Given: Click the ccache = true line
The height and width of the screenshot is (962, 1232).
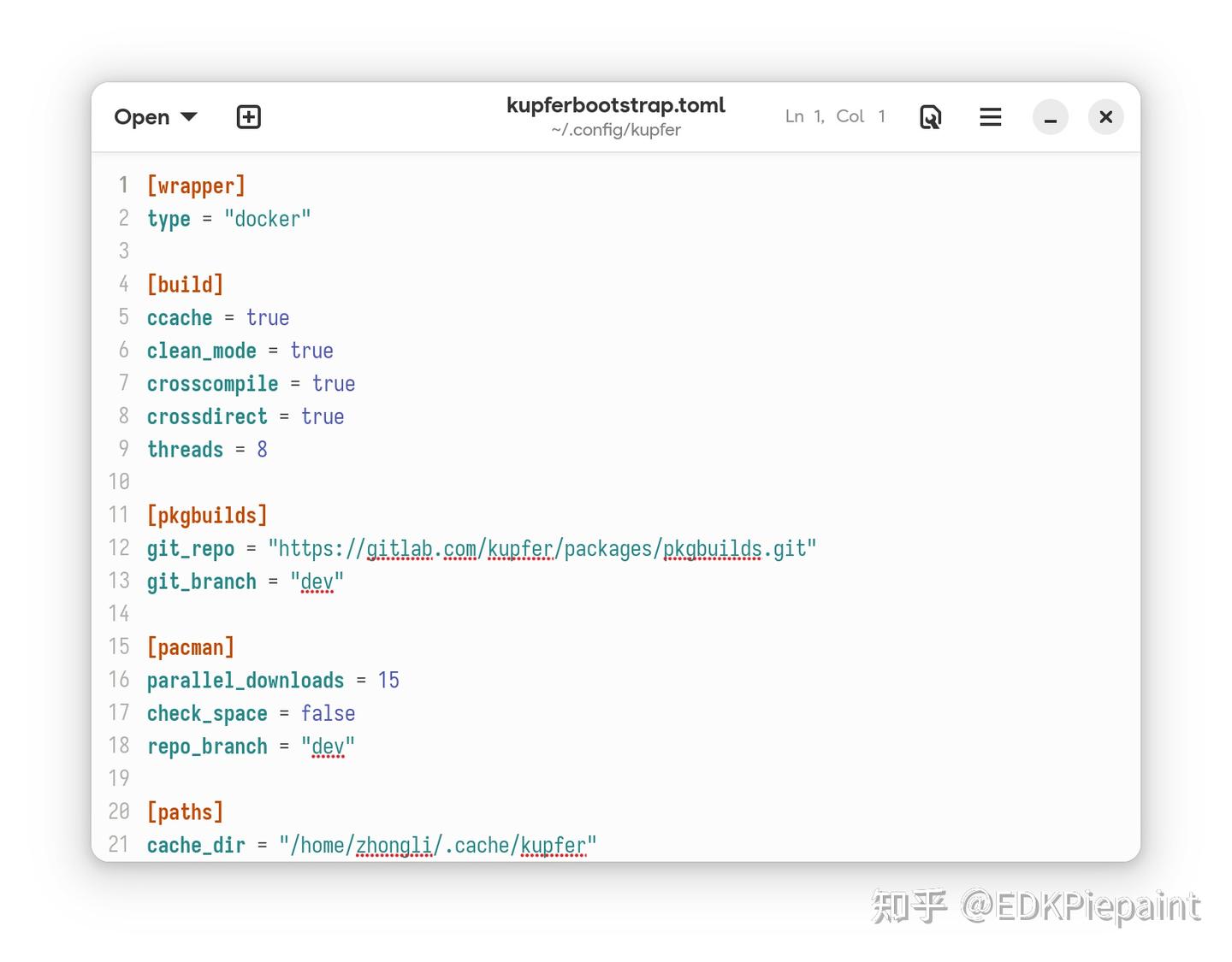Looking at the screenshot, I should (x=218, y=317).
